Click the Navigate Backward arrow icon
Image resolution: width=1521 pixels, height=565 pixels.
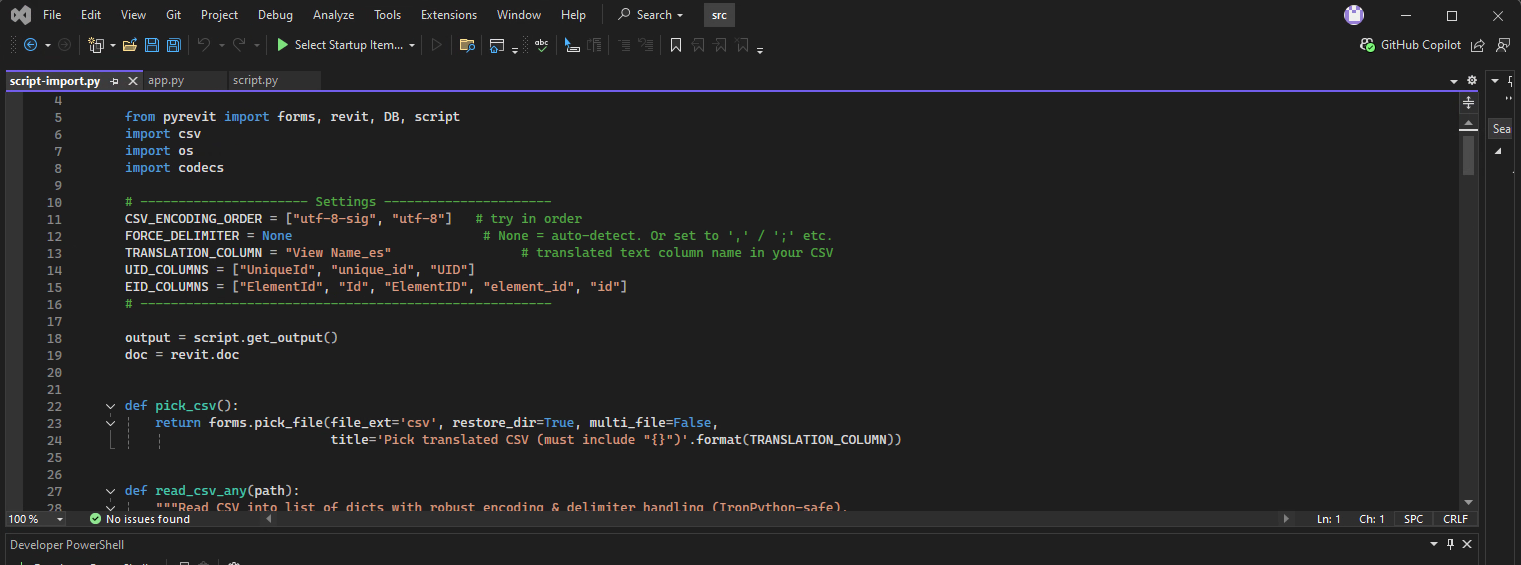(x=30, y=45)
